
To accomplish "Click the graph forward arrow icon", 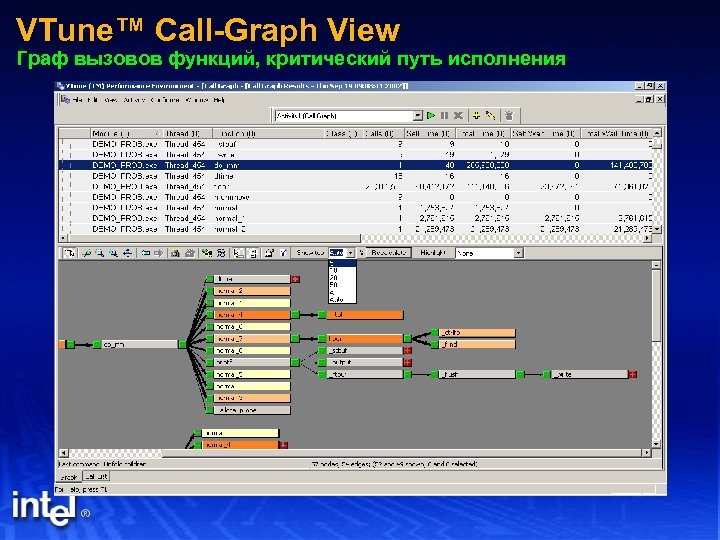I will [158, 253].
